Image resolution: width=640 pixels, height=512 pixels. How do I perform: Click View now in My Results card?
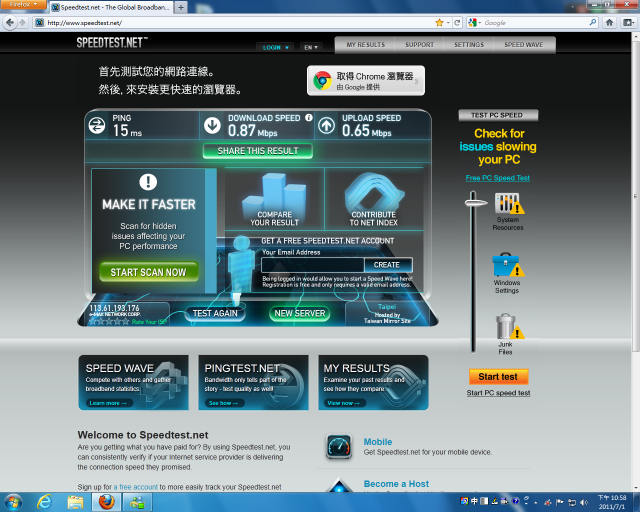click(x=343, y=403)
